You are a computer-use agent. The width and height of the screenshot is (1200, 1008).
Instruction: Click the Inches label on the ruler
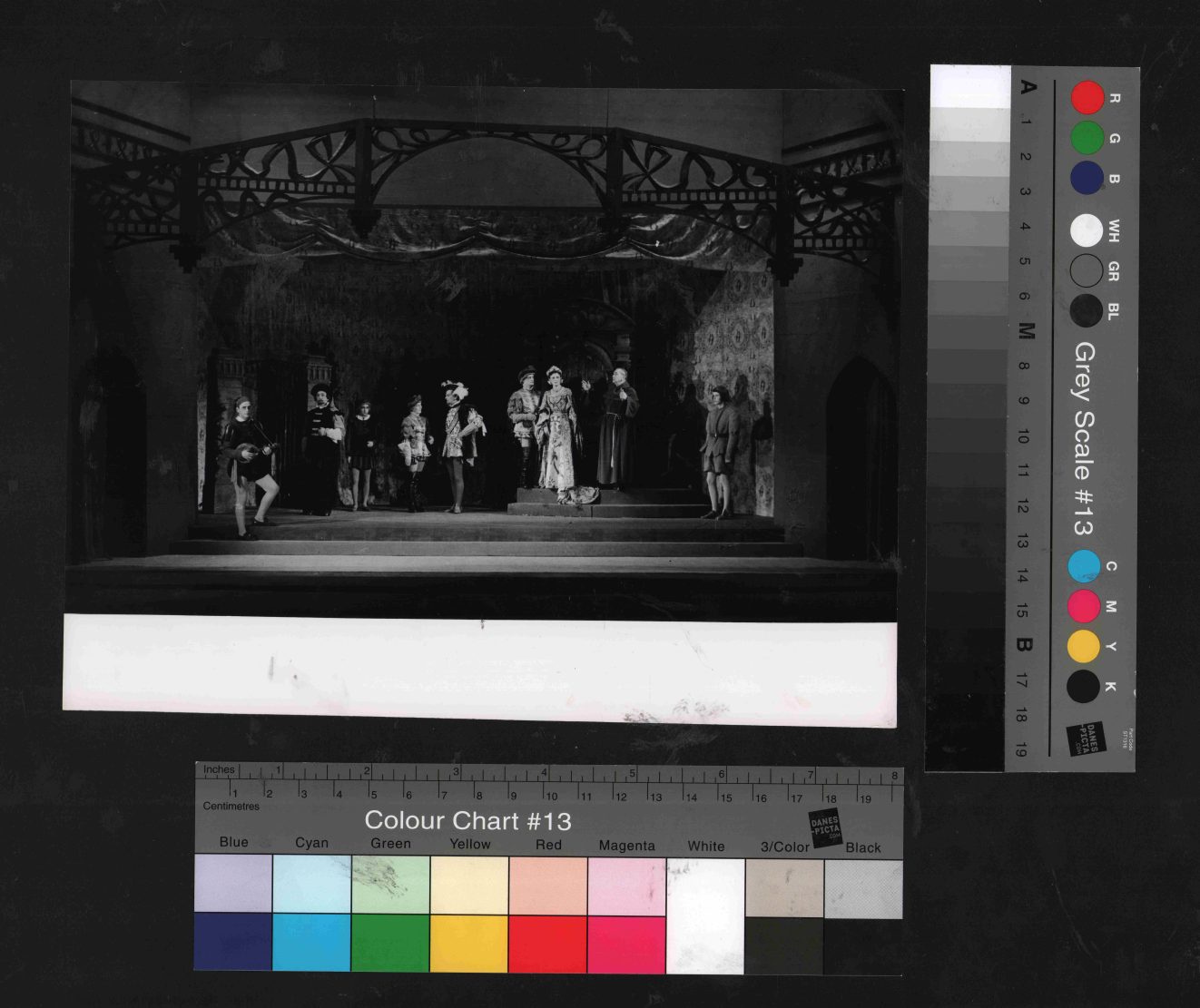pyautogui.click(x=219, y=769)
